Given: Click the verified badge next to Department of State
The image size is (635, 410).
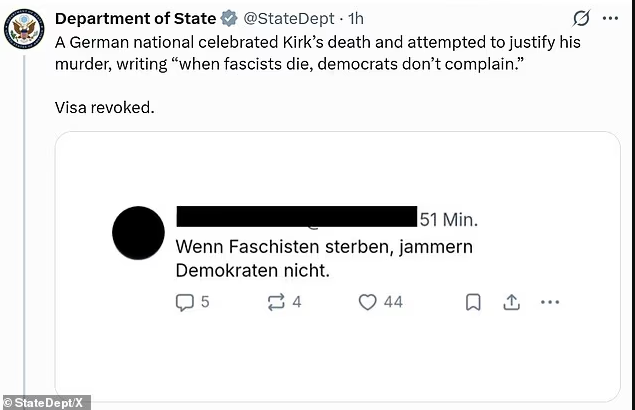Looking at the screenshot, I should (x=229, y=19).
